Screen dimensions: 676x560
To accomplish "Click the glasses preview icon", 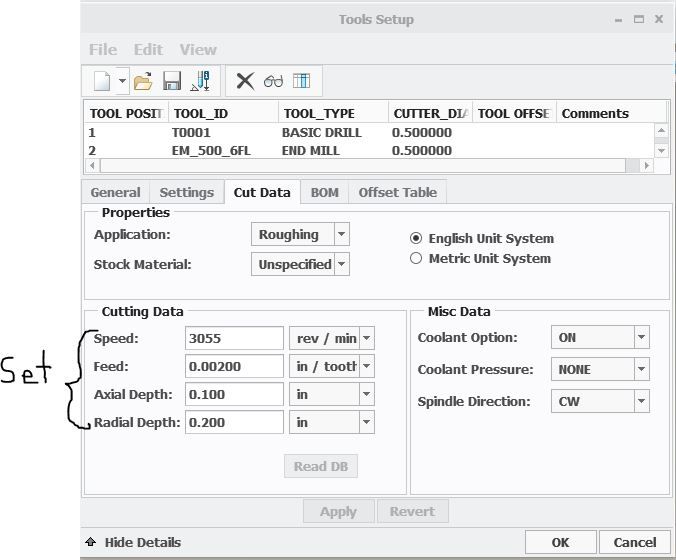I will [273, 81].
